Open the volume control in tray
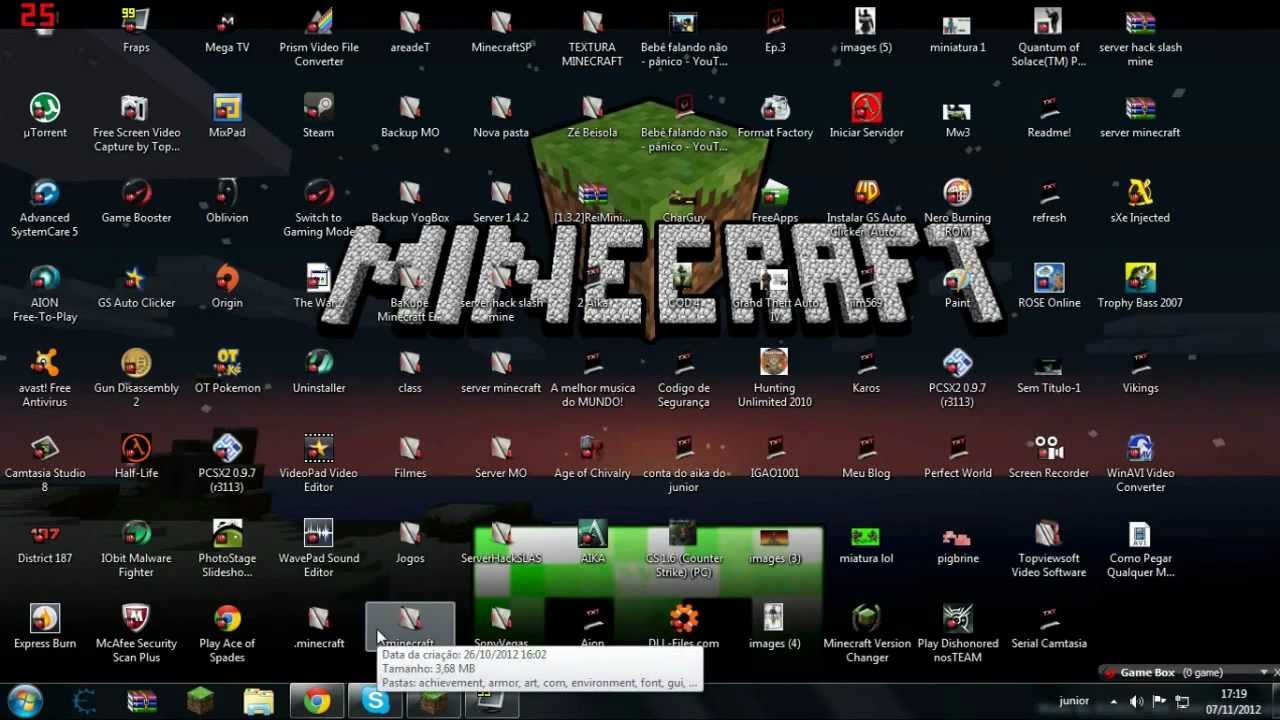This screenshot has height=720, width=1280. pos(1136,702)
